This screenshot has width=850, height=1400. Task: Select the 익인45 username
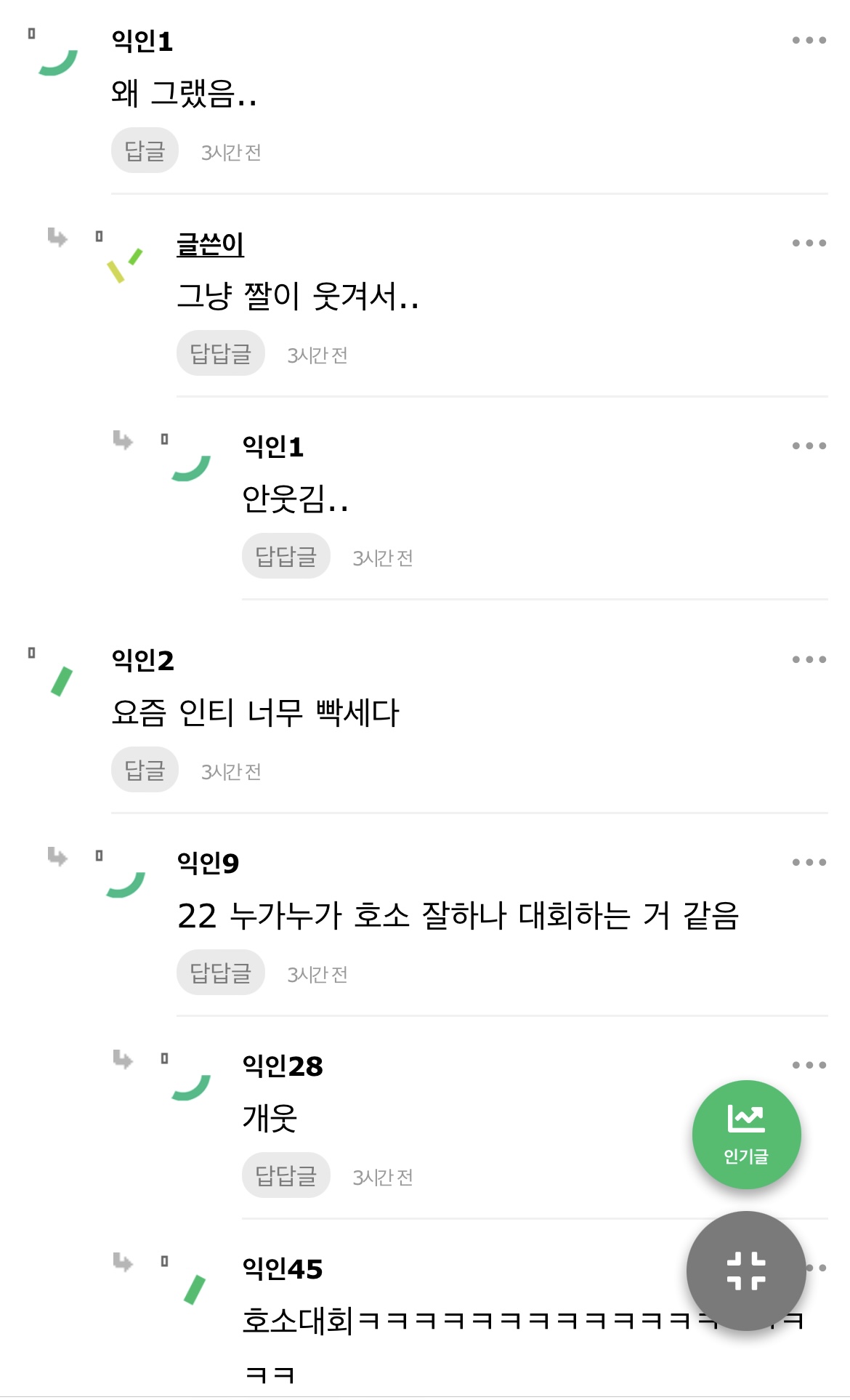click(x=283, y=1269)
